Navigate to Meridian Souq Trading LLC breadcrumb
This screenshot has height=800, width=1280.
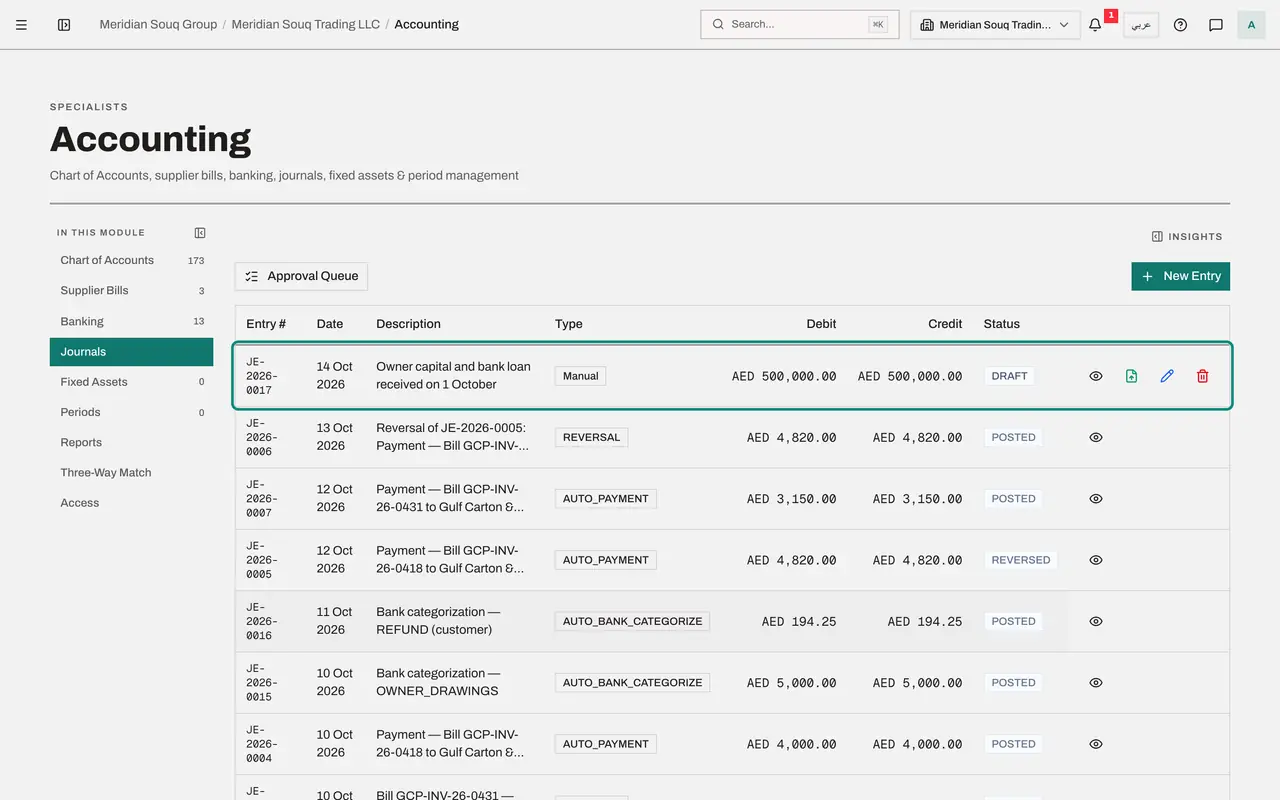(x=306, y=25)
